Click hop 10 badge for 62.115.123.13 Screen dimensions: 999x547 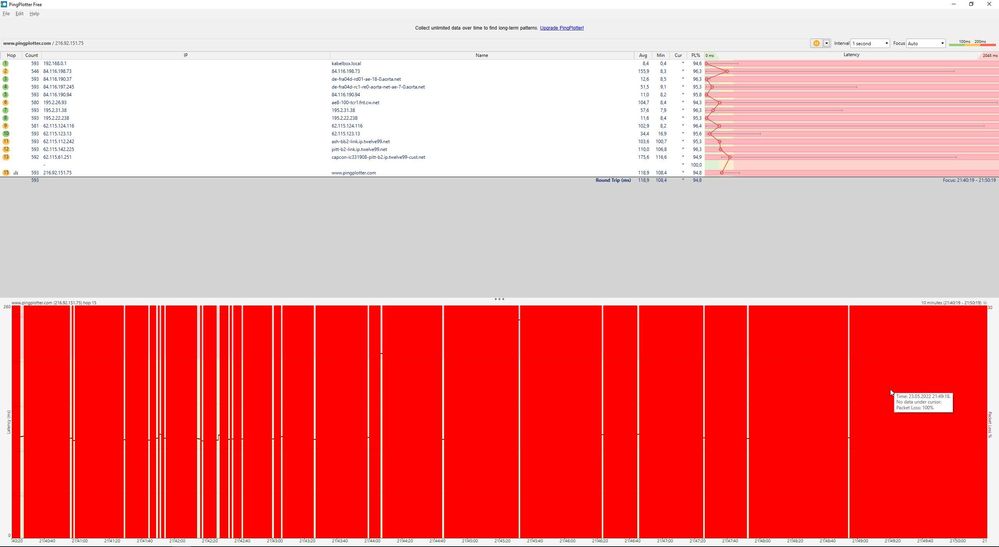(6, 134)
